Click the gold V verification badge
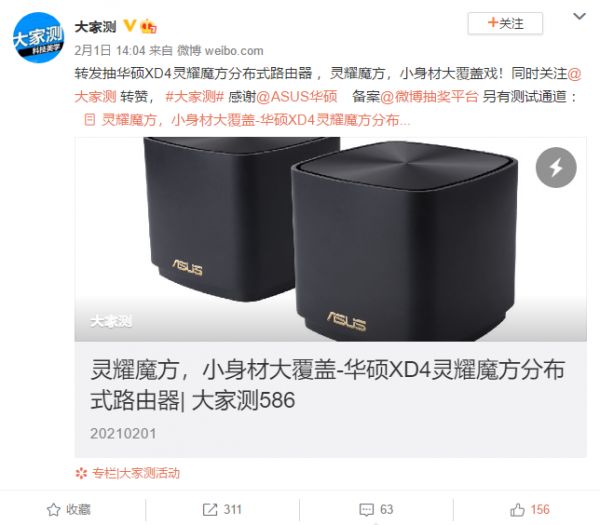 (x=130, y=26)
